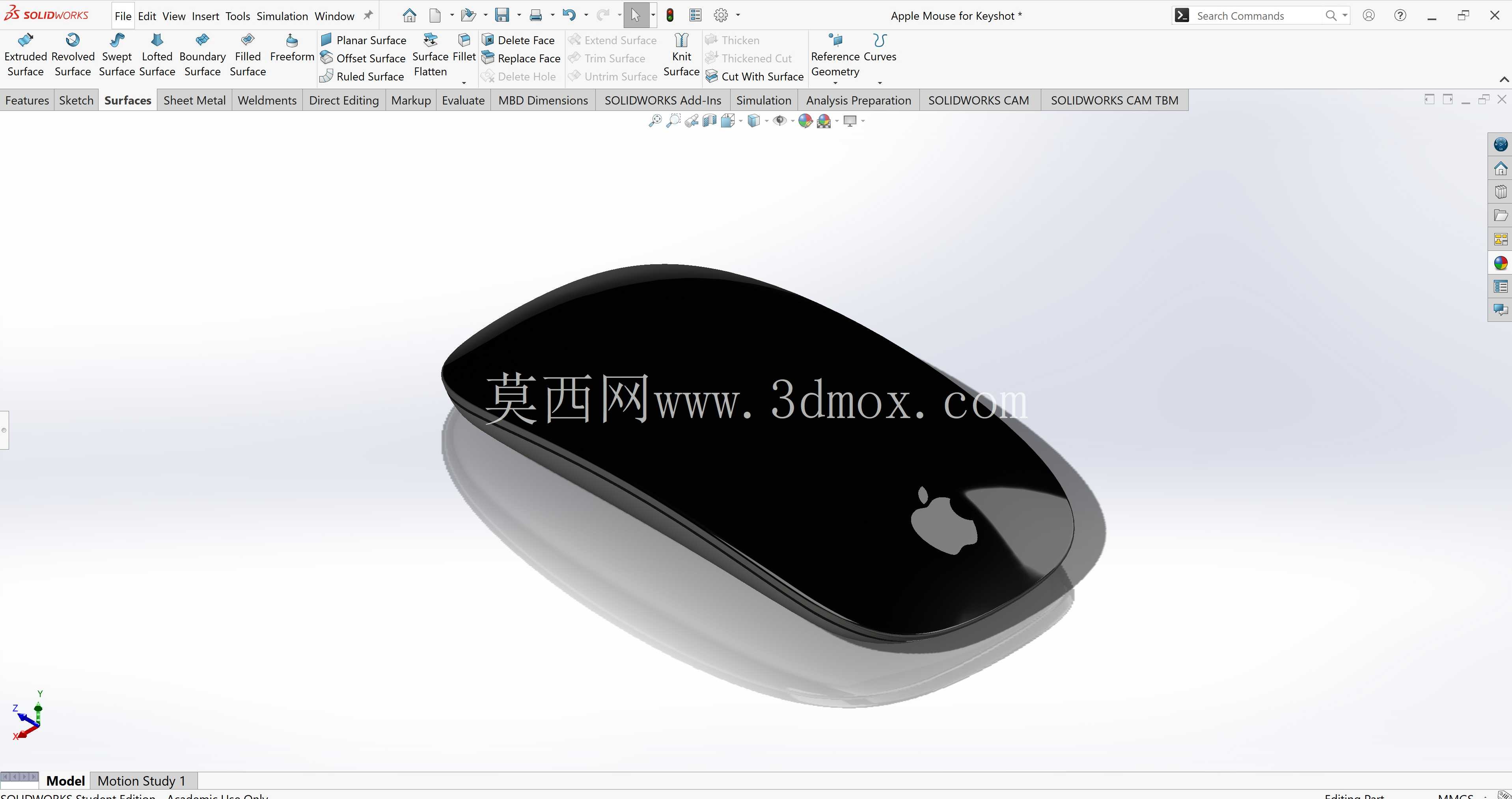Open the 3DEXPERIENCE Marketplace pane
Screen dimensions: 1512x799
pos(1500,144)
